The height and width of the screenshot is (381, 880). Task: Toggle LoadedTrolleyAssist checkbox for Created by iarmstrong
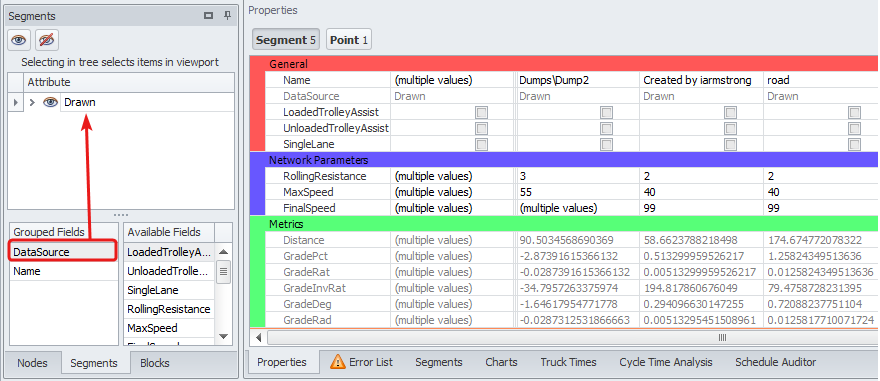pyautogui.click(x=730, y=112)
